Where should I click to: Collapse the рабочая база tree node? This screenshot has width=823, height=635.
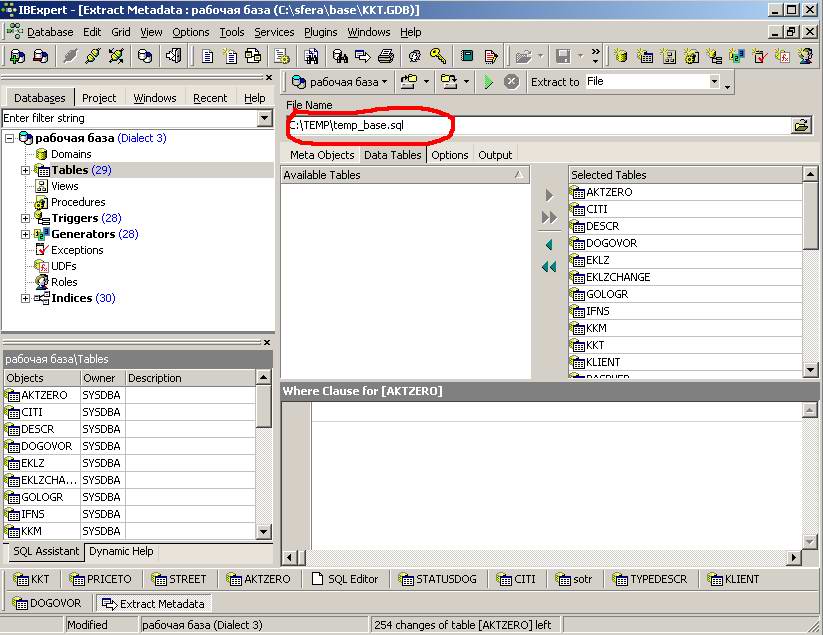pyautogui.click(x=9, y=139)
